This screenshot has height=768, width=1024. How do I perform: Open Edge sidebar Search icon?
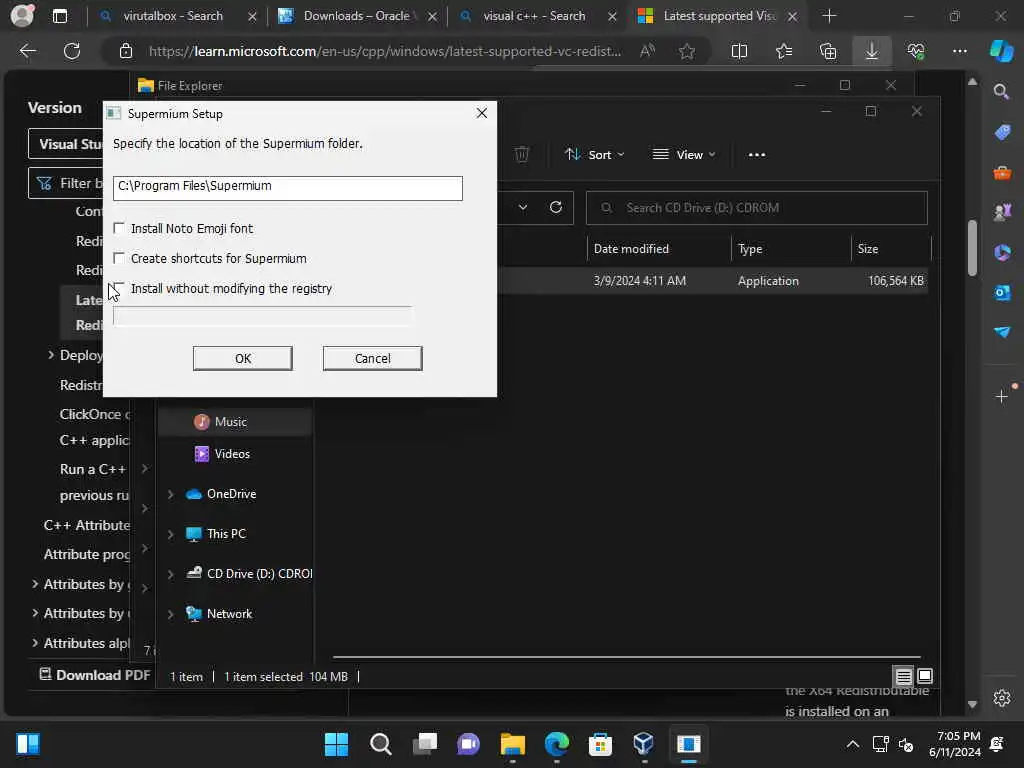(x=1001, y=92)
